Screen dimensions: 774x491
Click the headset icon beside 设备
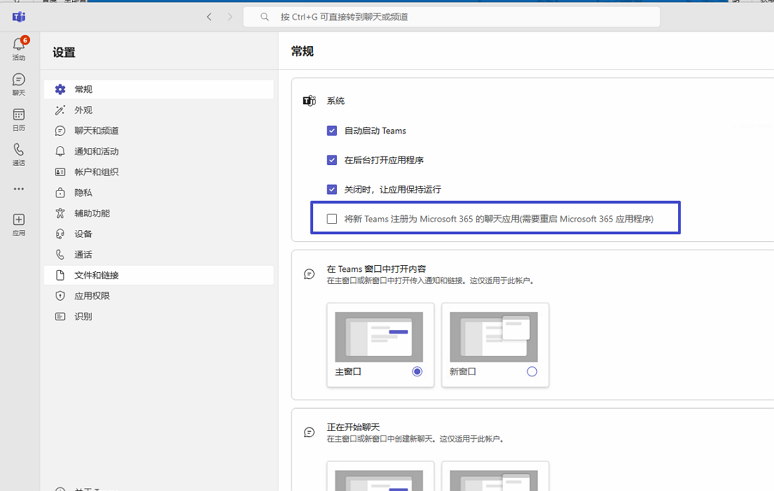(60, 234)
